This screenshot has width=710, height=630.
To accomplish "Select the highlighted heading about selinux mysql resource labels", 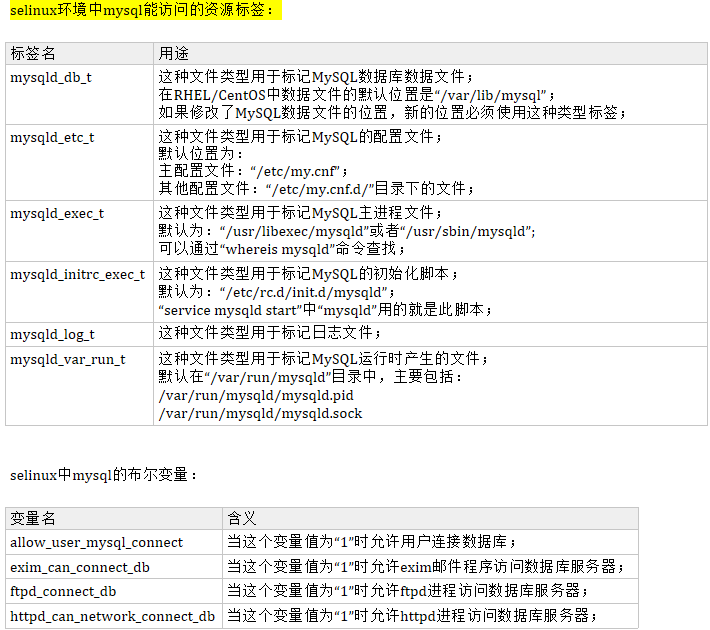I will click(x=146, y=10).
